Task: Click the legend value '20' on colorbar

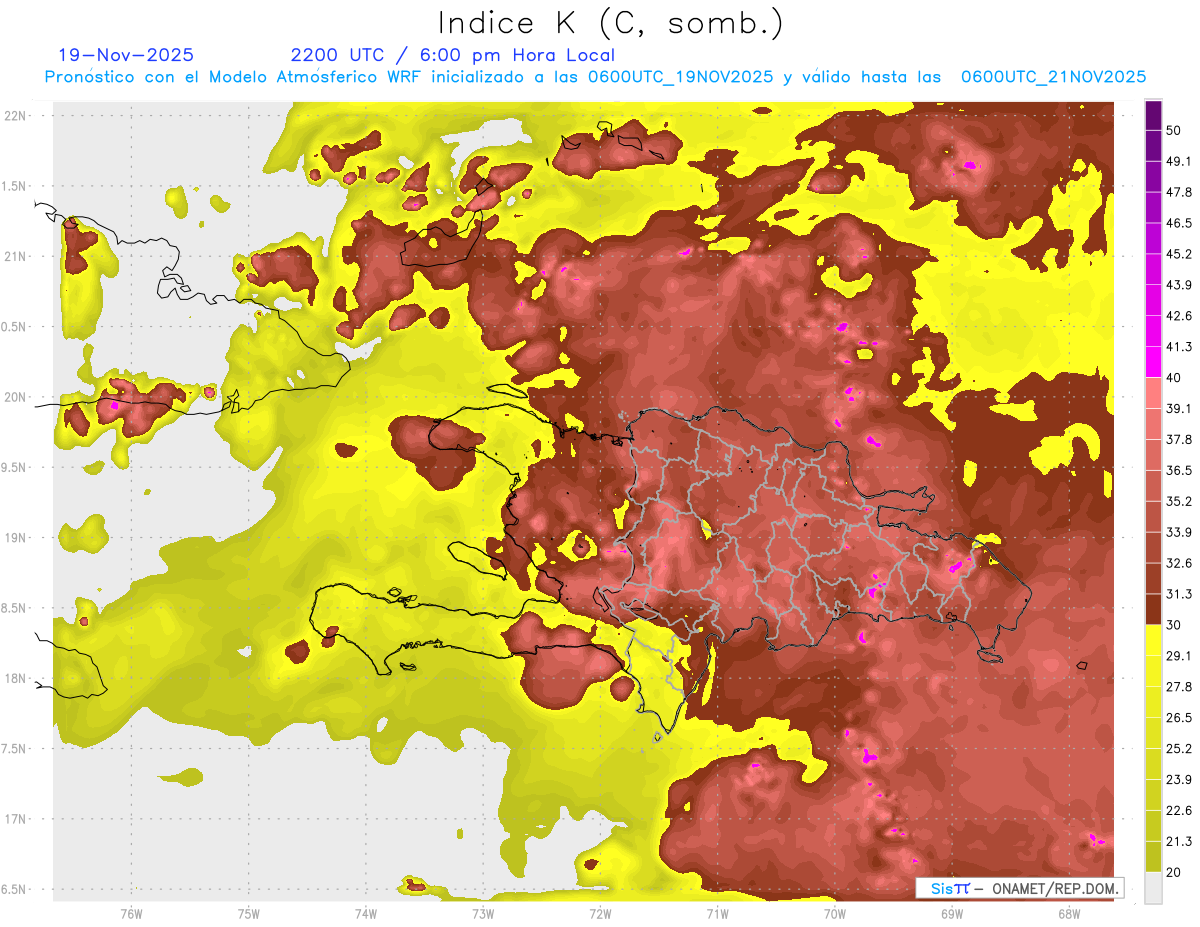Action: (x=1175, y=872)
